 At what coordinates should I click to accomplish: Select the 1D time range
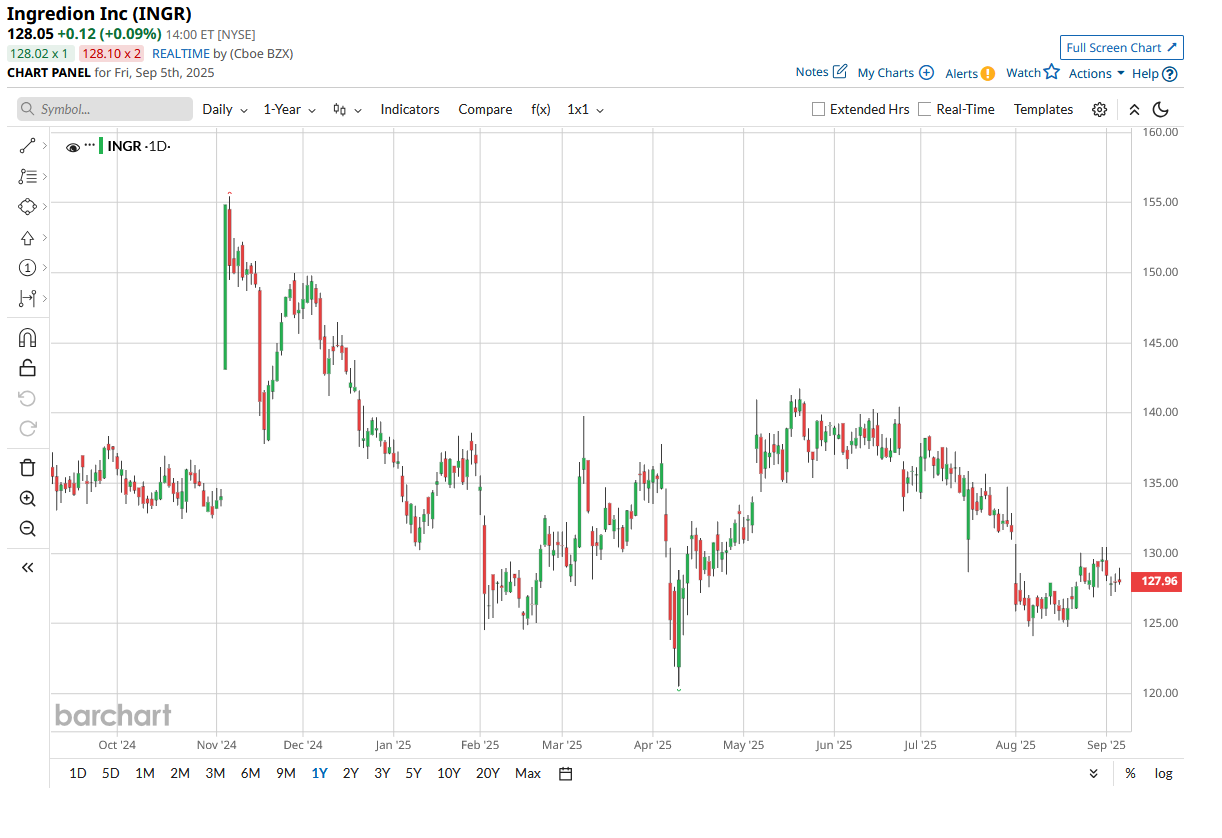pyautogui.click(x=77, y=773)
